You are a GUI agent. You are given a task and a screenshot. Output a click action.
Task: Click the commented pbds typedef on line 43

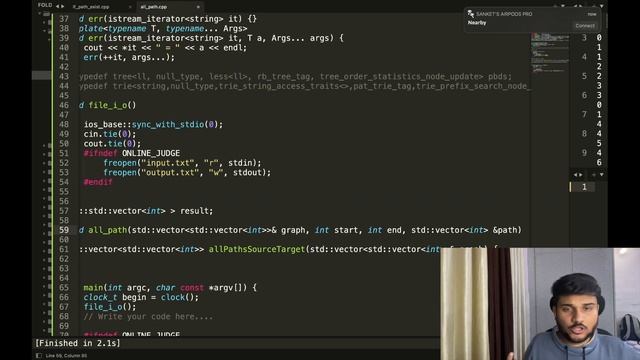pos(296,76)
